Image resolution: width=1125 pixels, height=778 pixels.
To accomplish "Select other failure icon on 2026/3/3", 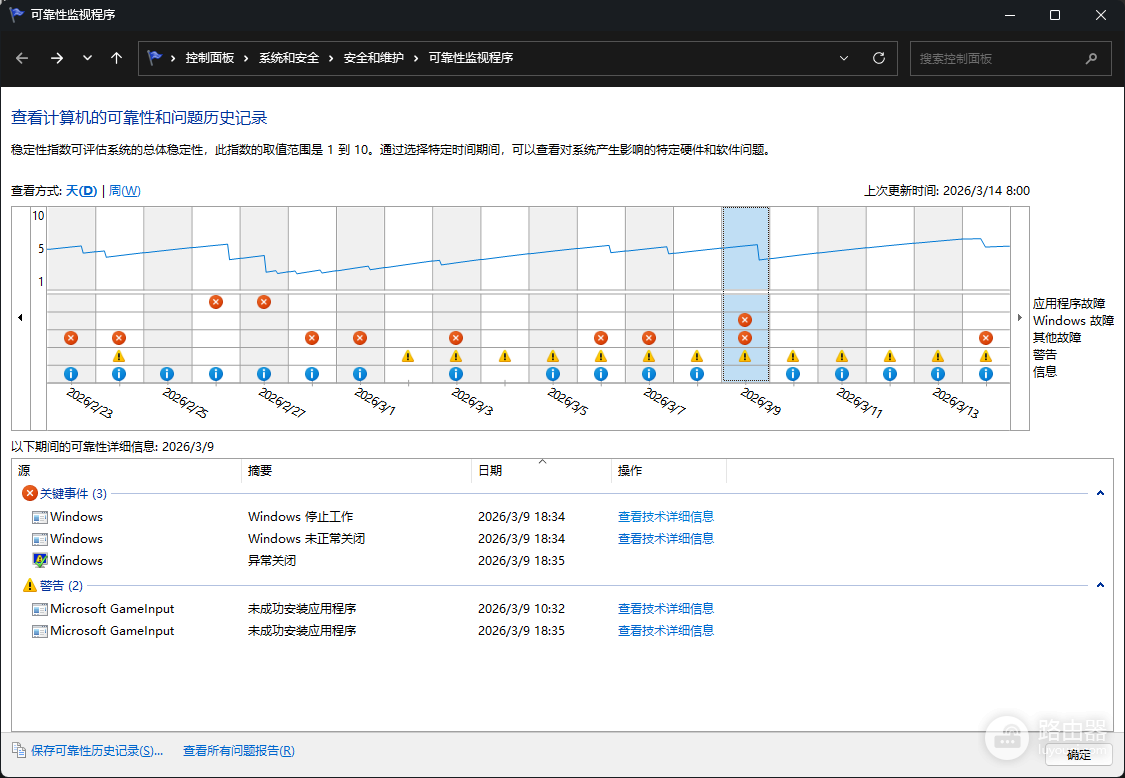I will point(456,338).
